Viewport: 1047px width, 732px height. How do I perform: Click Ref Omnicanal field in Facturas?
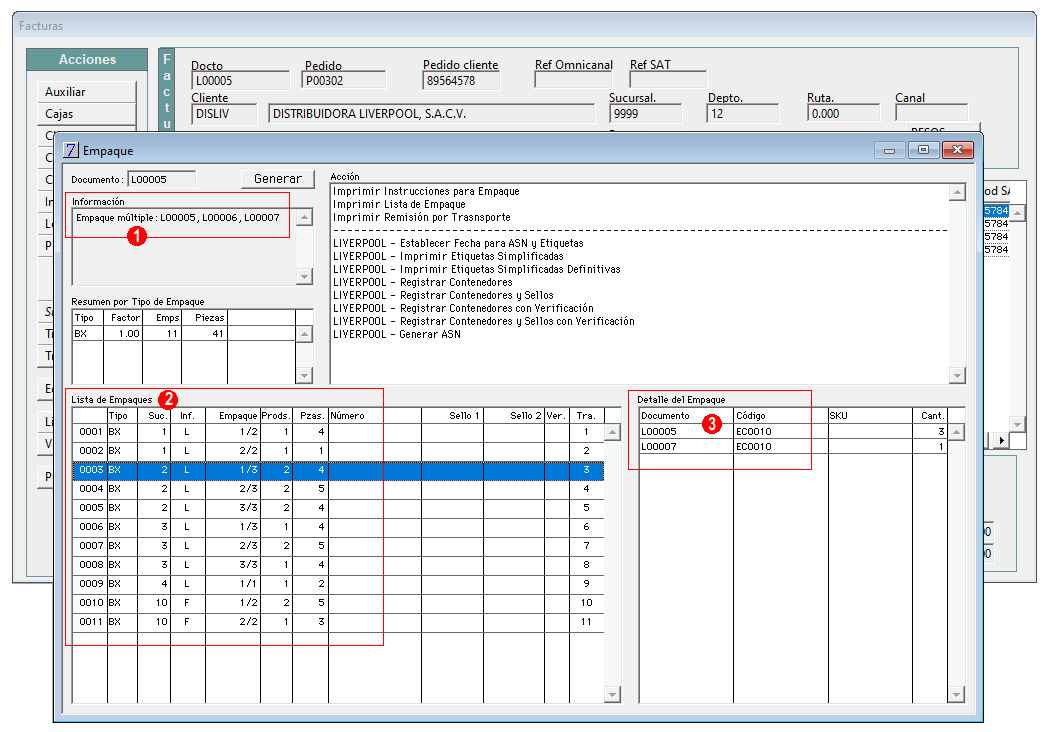pos(574,79)
